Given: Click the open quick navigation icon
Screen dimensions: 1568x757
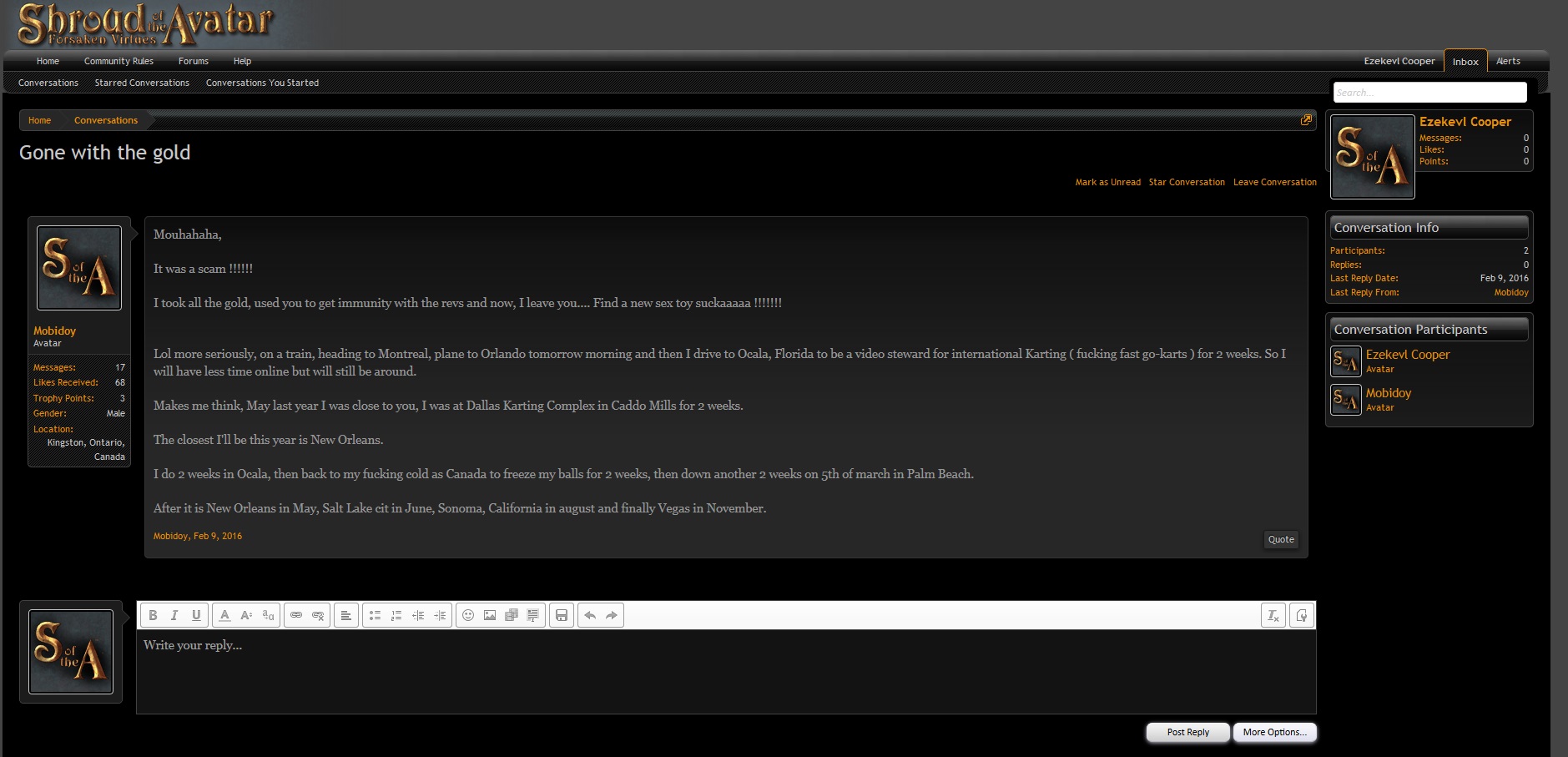Looking at the screenshot, I should pyautogui.click(x=1306, y=120).
